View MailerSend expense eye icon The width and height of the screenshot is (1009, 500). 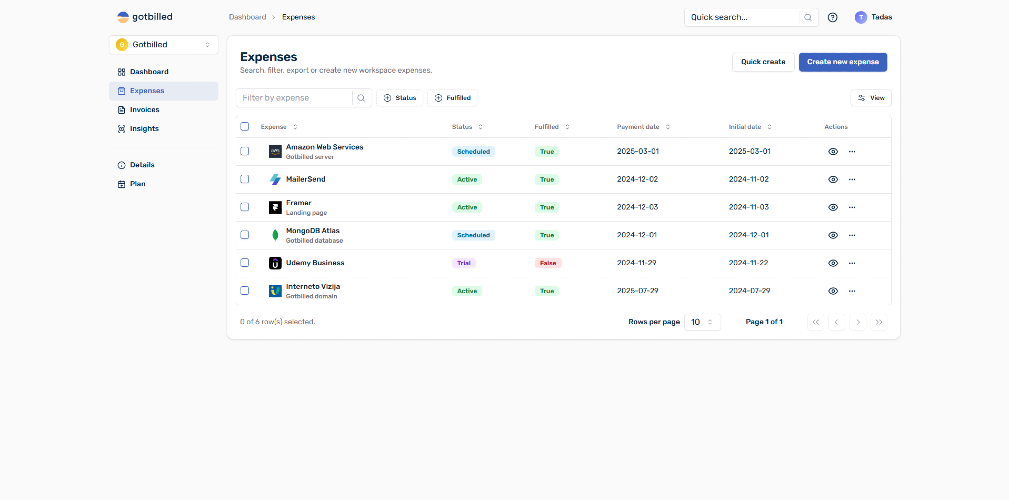pyautogui.click(x=833, y=180)
